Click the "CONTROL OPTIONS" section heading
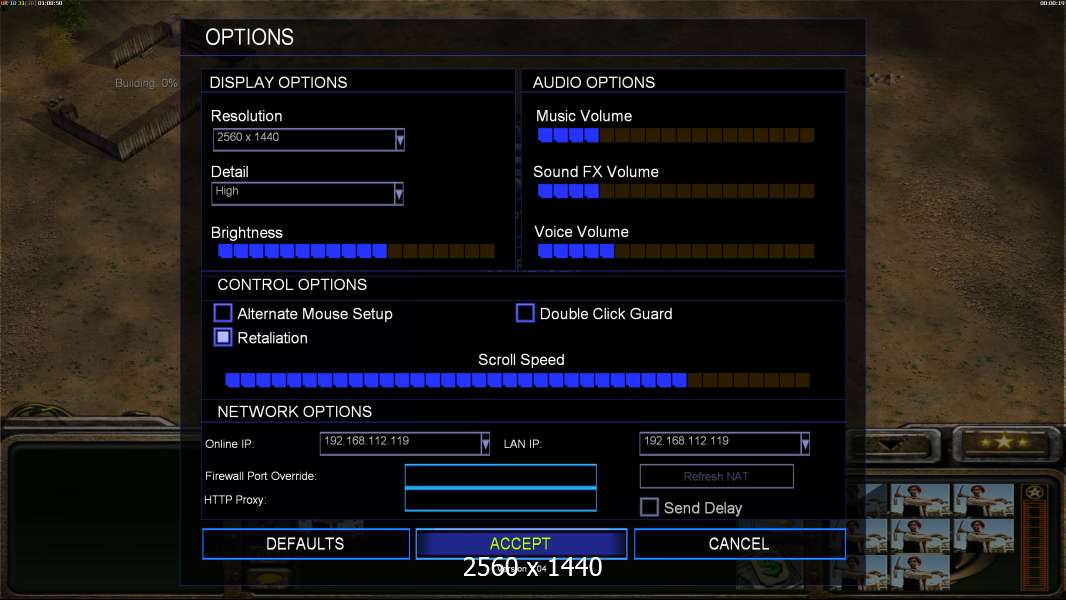The image size is (1066, 600). [292, 285]
